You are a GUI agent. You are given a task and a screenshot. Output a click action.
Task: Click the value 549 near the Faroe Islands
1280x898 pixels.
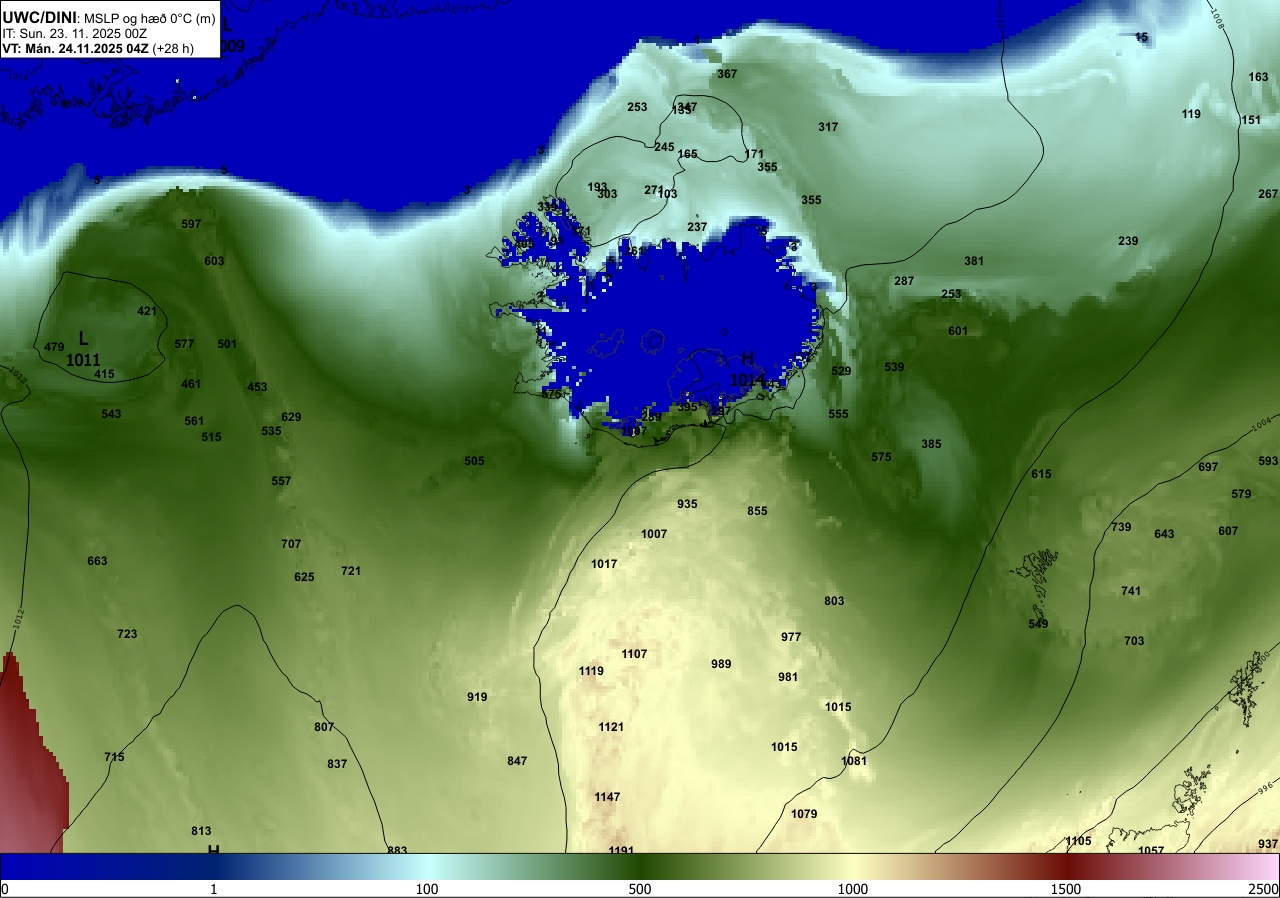[1038, 624]
